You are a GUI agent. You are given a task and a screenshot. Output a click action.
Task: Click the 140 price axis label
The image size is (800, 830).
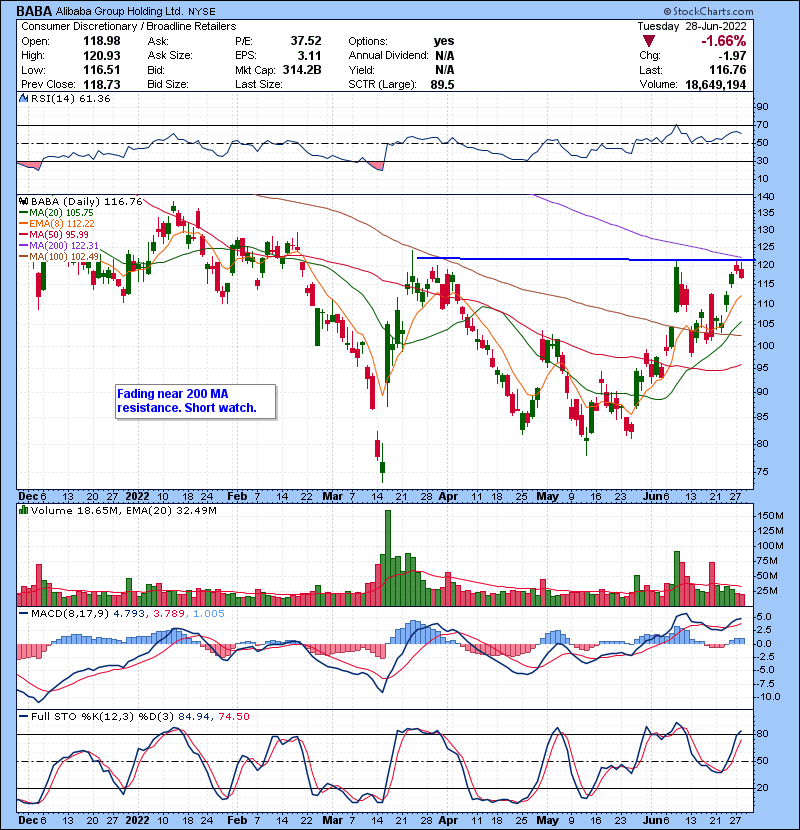(x=766, y=196)
